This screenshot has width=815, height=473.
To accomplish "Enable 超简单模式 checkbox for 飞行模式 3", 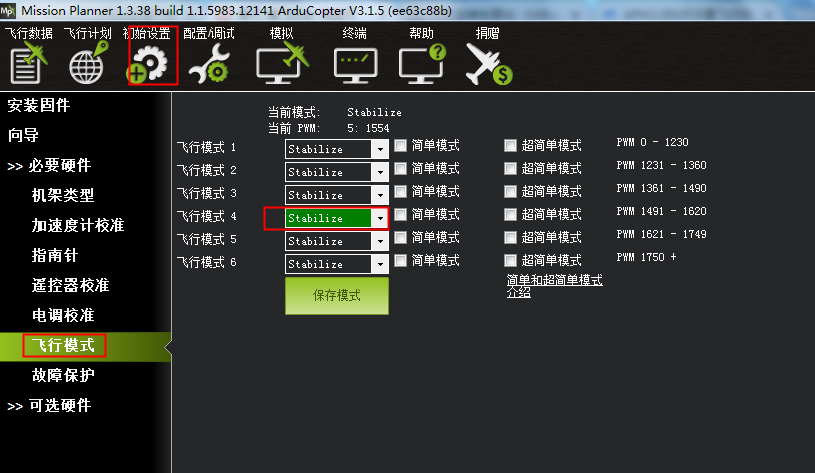I will pos(510,191).
